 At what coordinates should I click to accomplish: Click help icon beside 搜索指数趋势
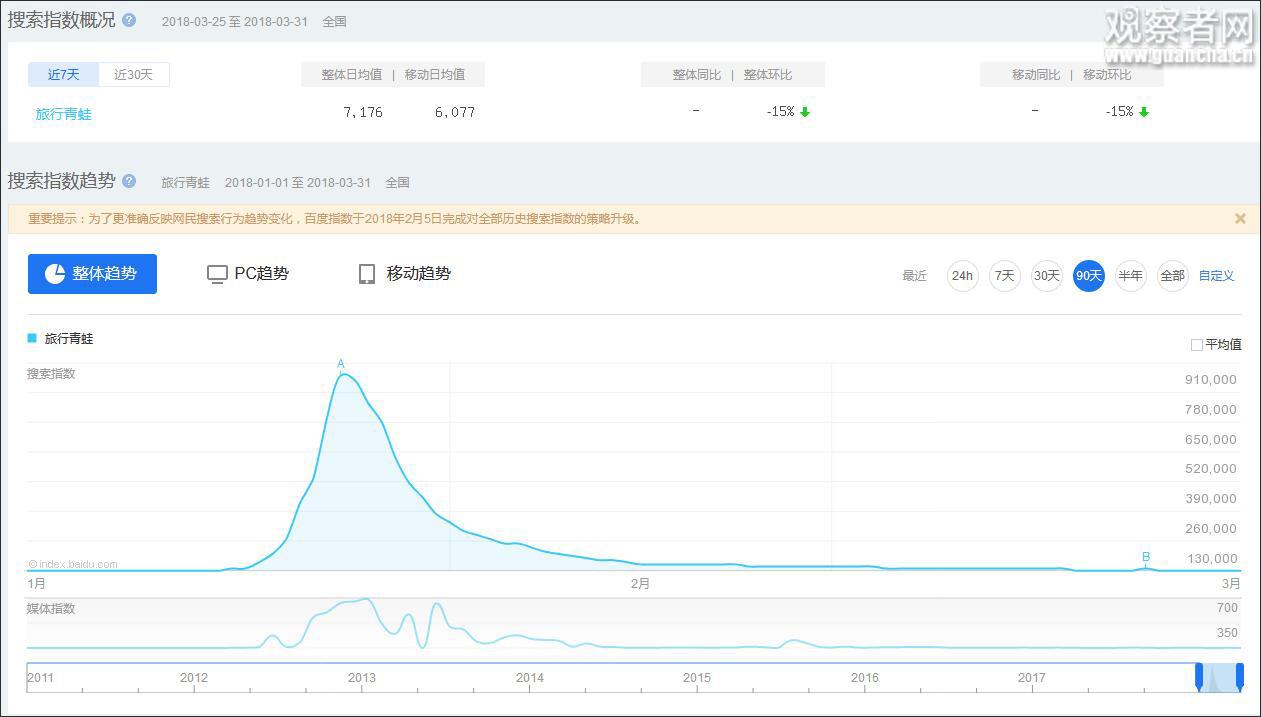129,181
